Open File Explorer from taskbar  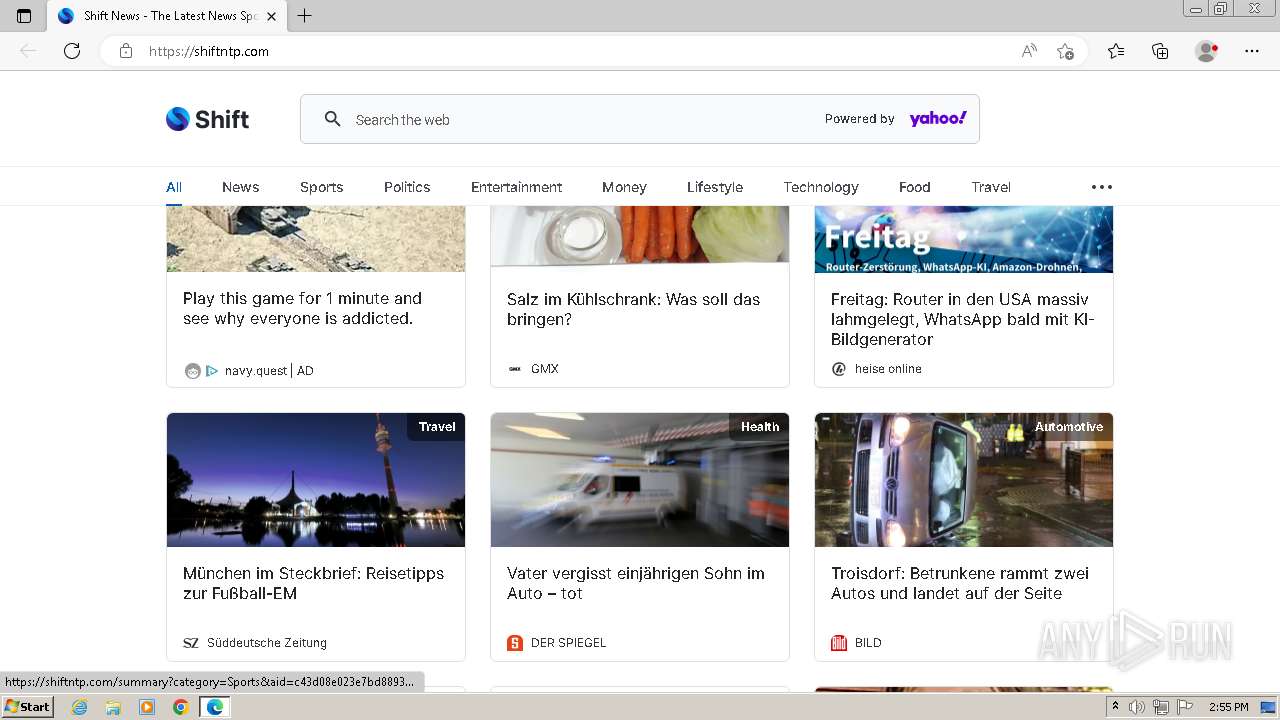(113, 707)
